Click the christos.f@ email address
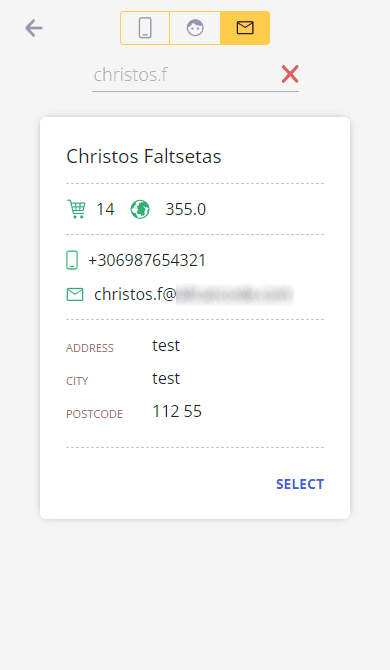The width and height of the screenshot is (390, 670). point(194,294)
